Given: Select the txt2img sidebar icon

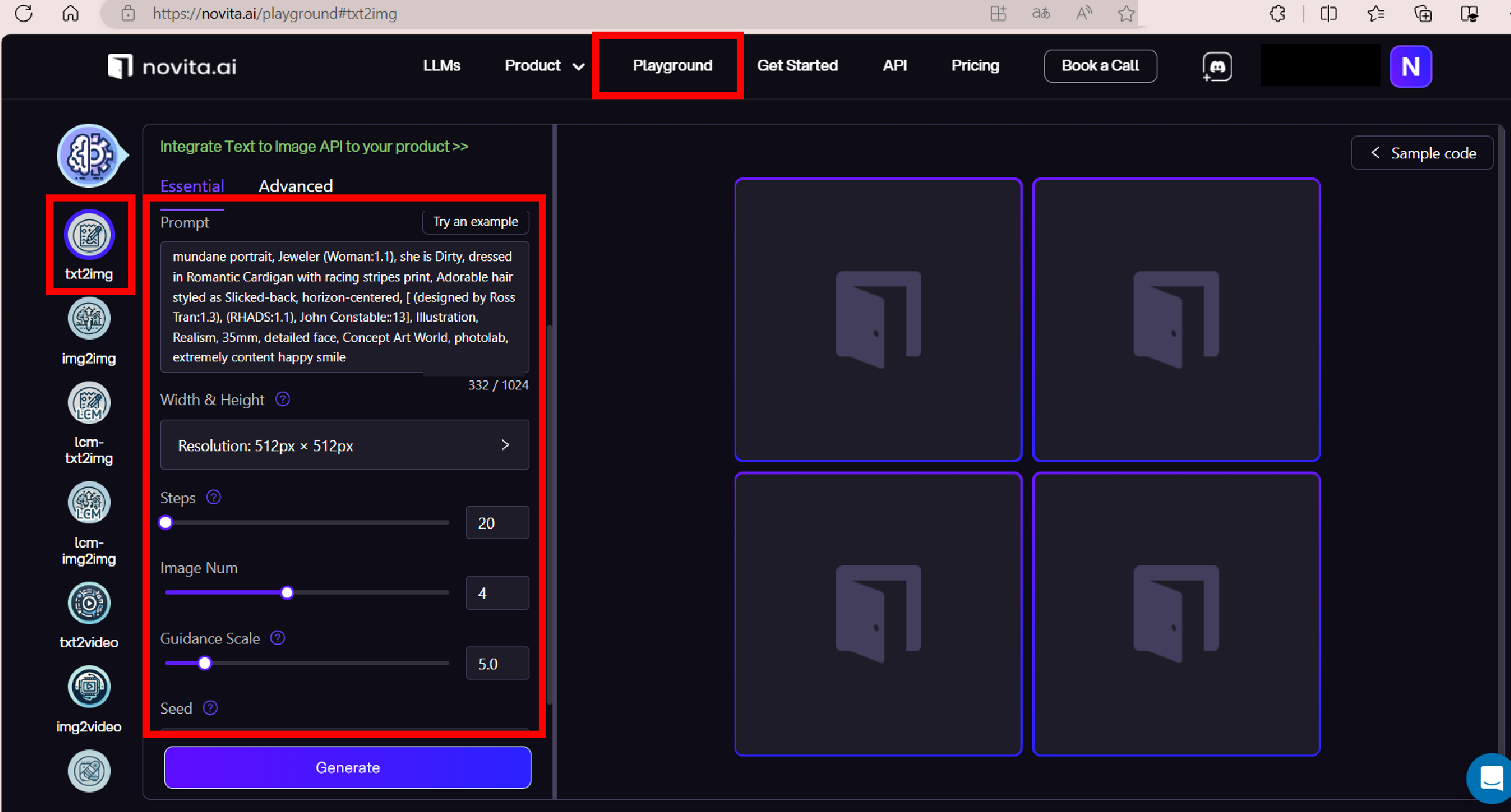Looking at the screenshot, I should (89, 235).
